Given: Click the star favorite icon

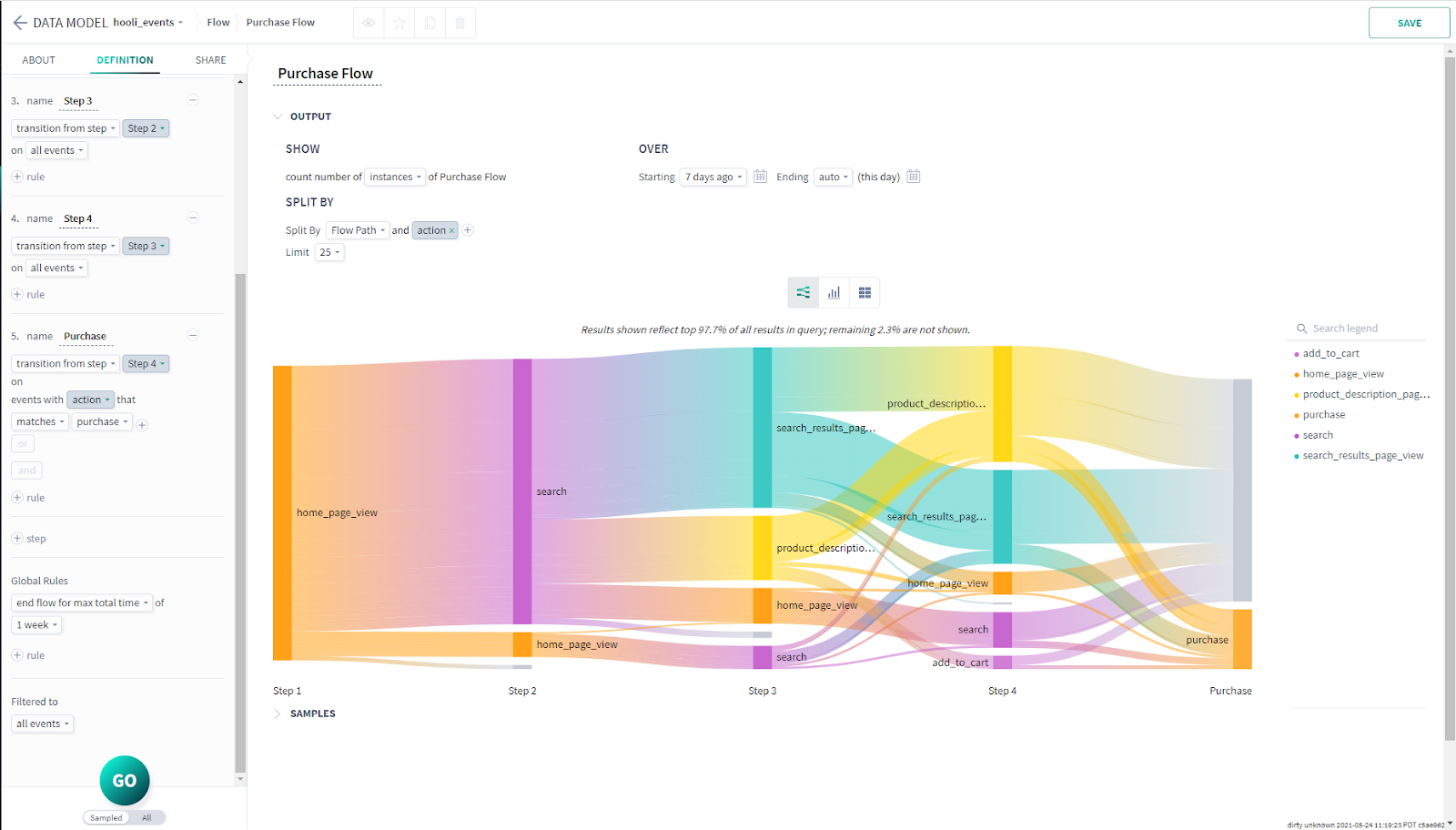Looking at the screenshot, I should 399,23.
